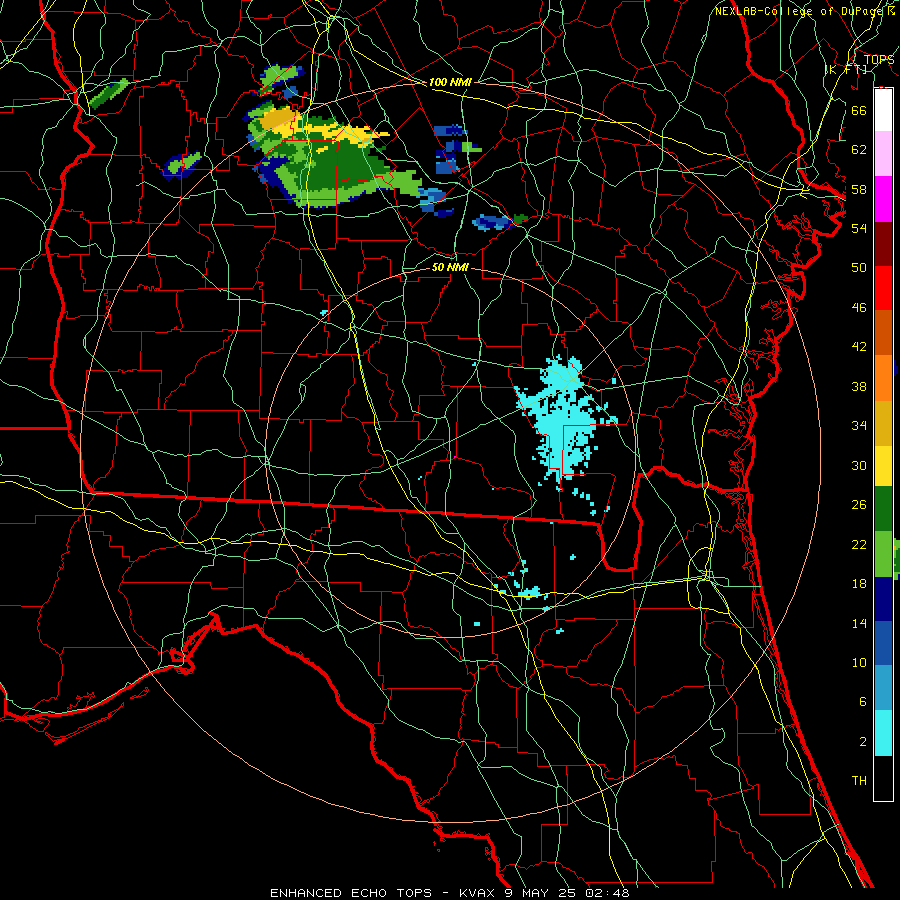Click the 50 NMI range ring label
The height and width of the screenshot is (900, 900).
tap(450, 267)
